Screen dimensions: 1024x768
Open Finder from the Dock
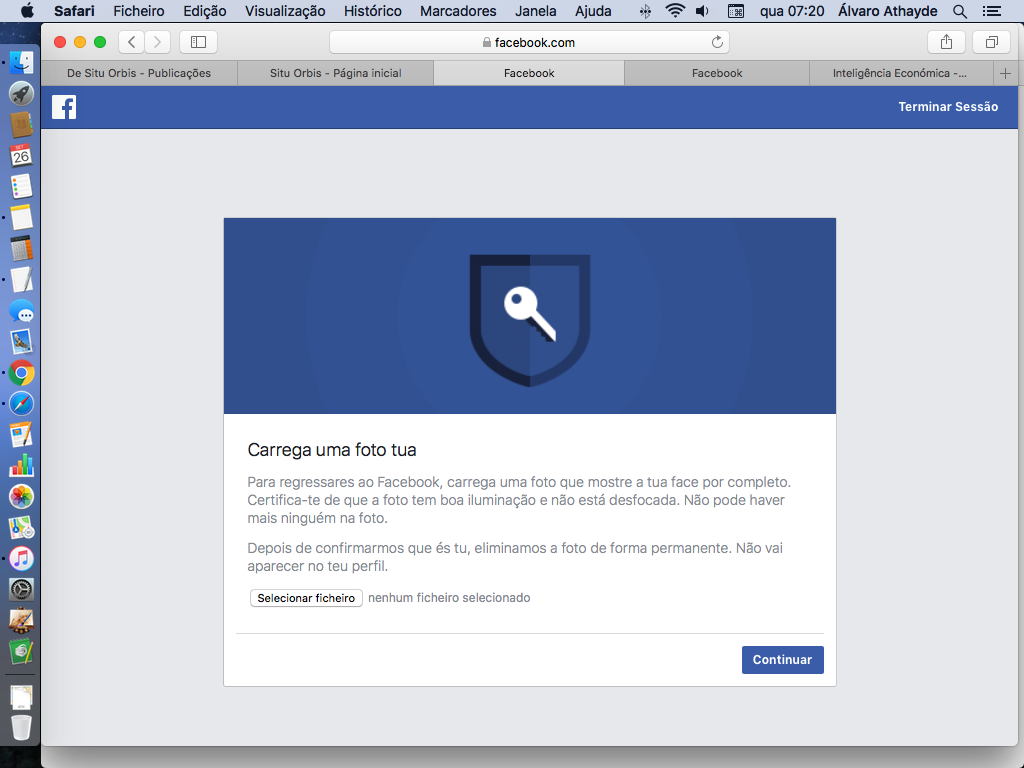click(22, 63)
